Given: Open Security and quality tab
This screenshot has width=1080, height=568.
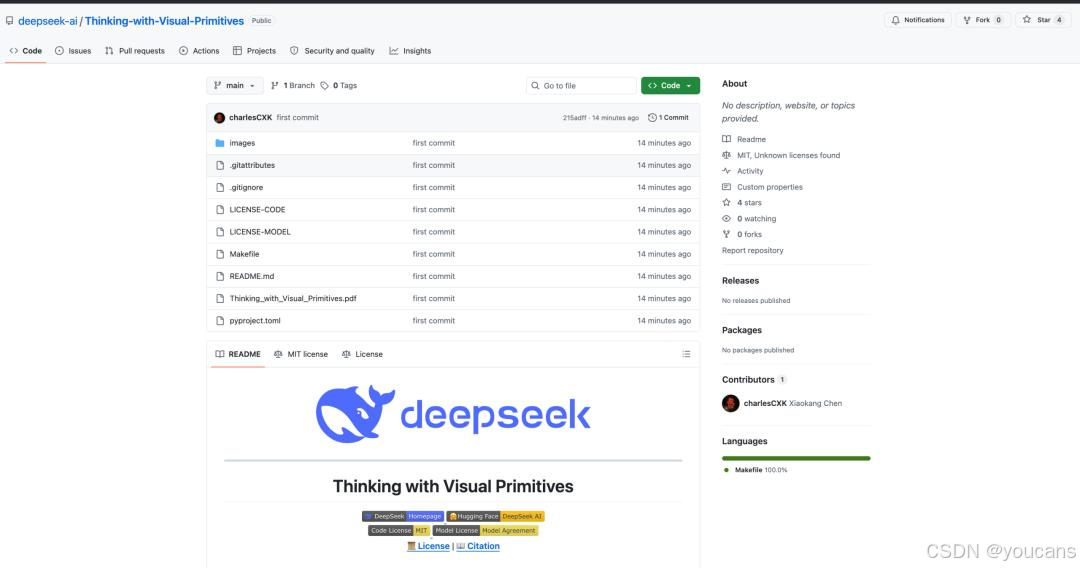Looking at the screenshot, I should (333, 51).
